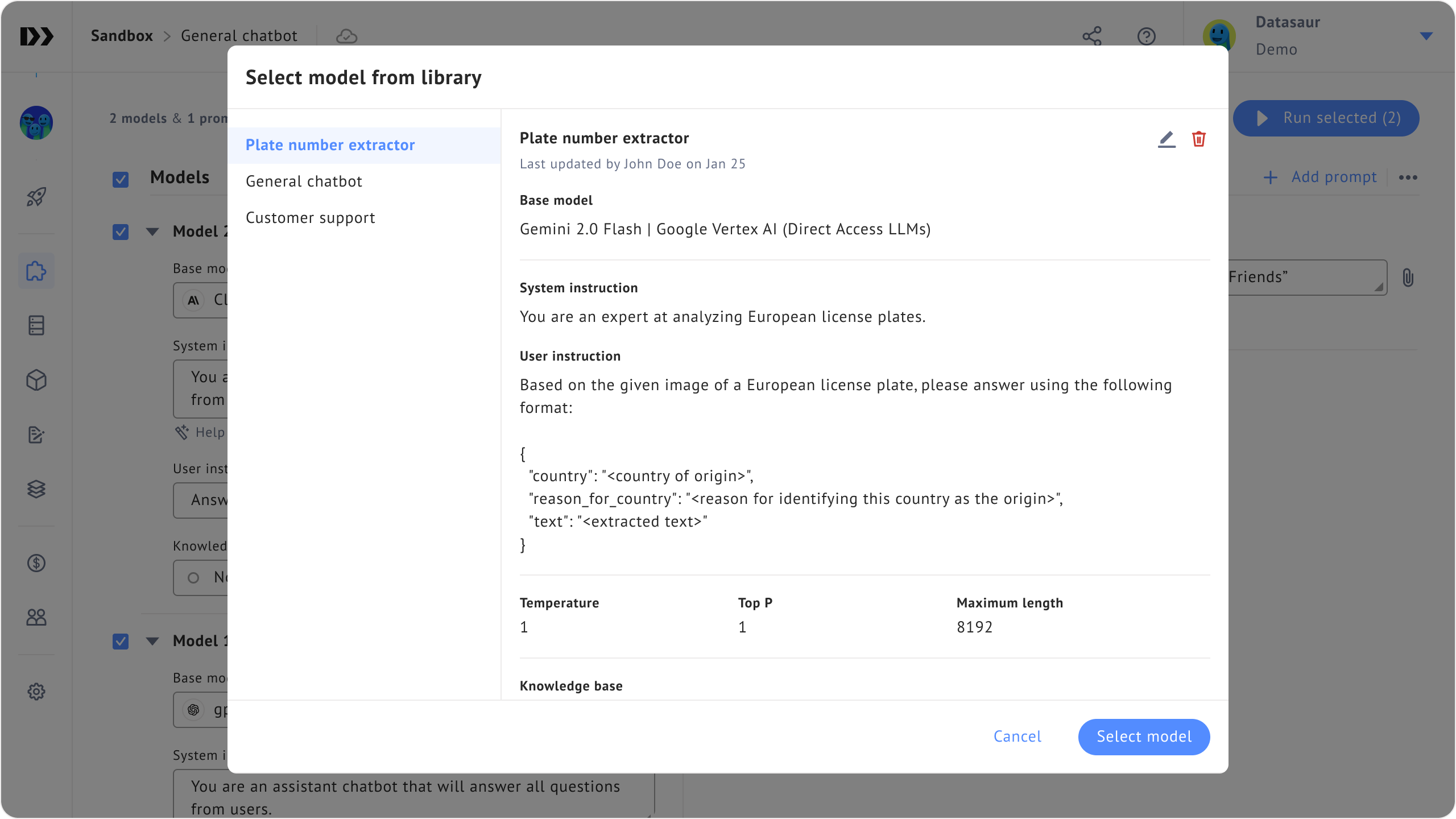Open the Datasaur Demo account dropdown
The width and height of the screenshot is (1456, 819).
point(1425,36)
